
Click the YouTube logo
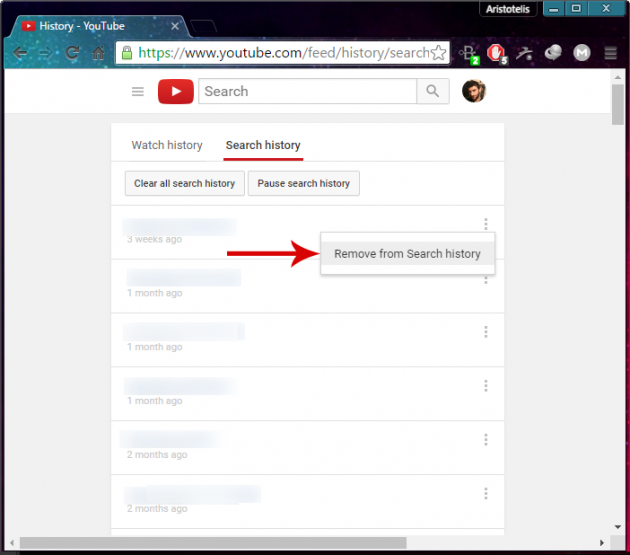pyautogui.click(x=176, y=92)
